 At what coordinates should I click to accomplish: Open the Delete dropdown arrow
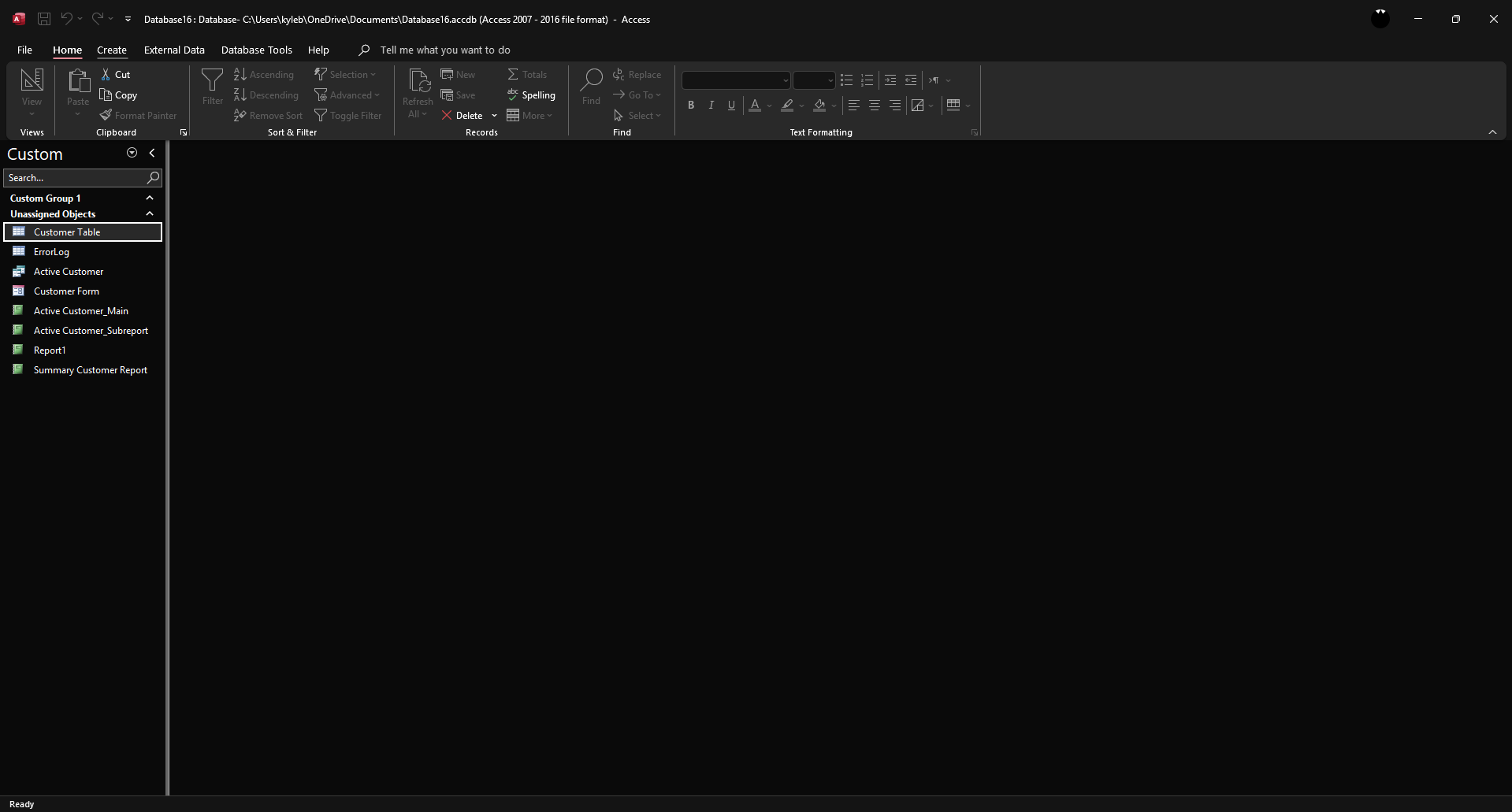click(494, 115)
